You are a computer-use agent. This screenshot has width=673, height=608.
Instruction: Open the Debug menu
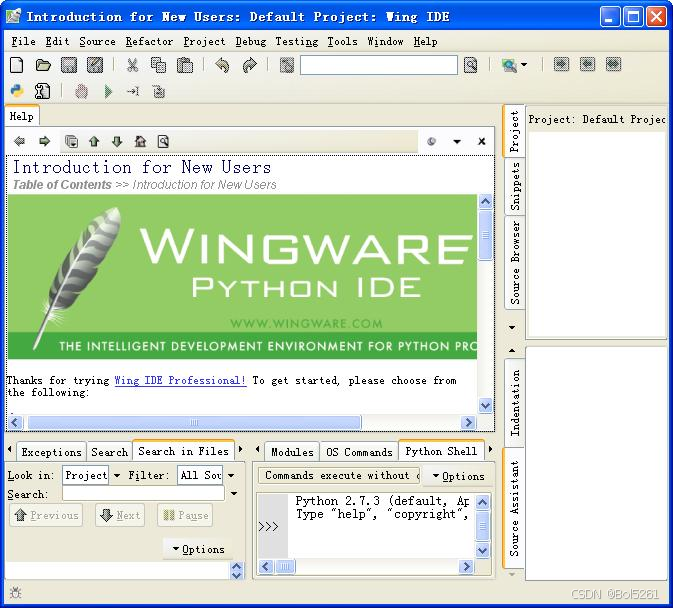coord(251,42)
